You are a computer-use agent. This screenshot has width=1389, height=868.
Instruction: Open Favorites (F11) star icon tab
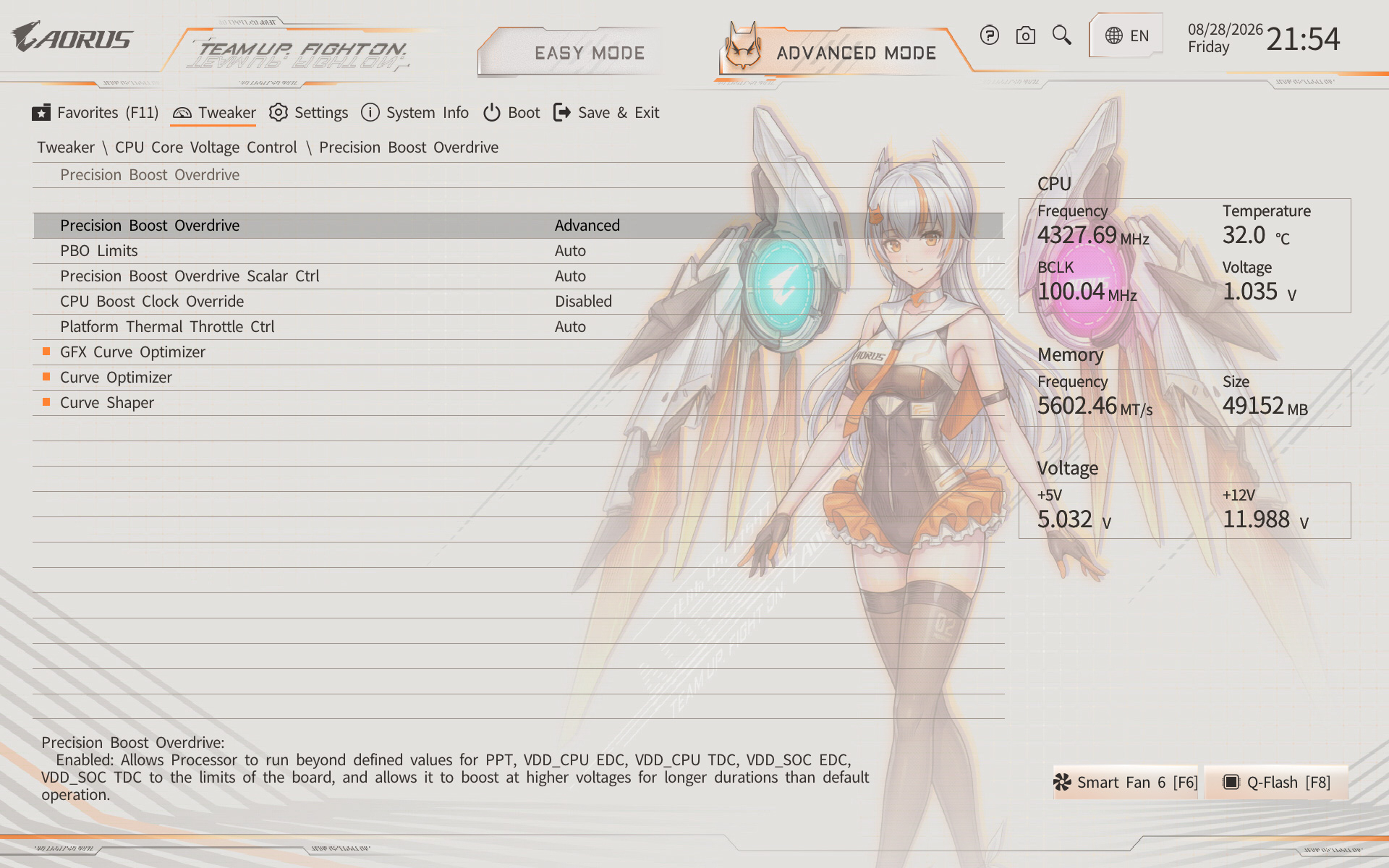click(95, 113)
